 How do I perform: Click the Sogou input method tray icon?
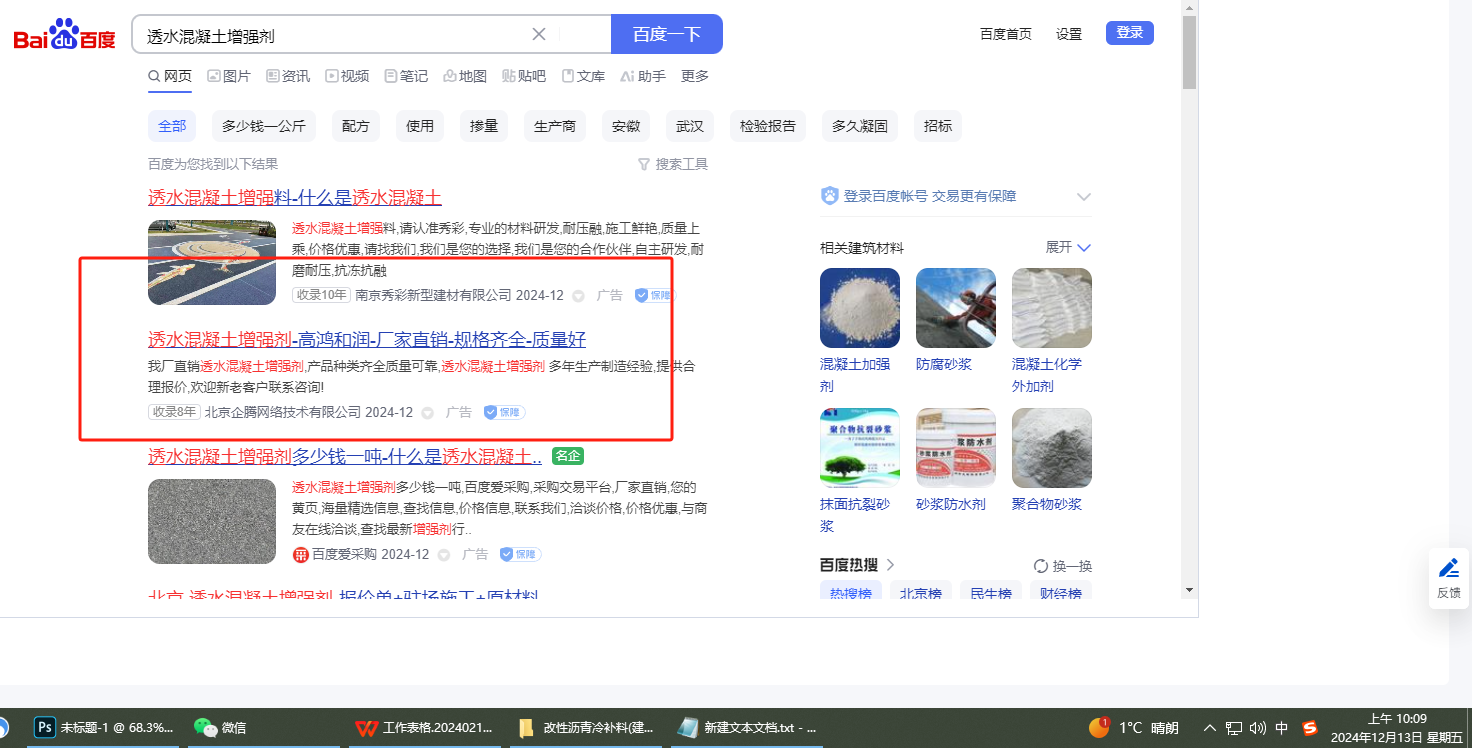(x=1310, y=727)
